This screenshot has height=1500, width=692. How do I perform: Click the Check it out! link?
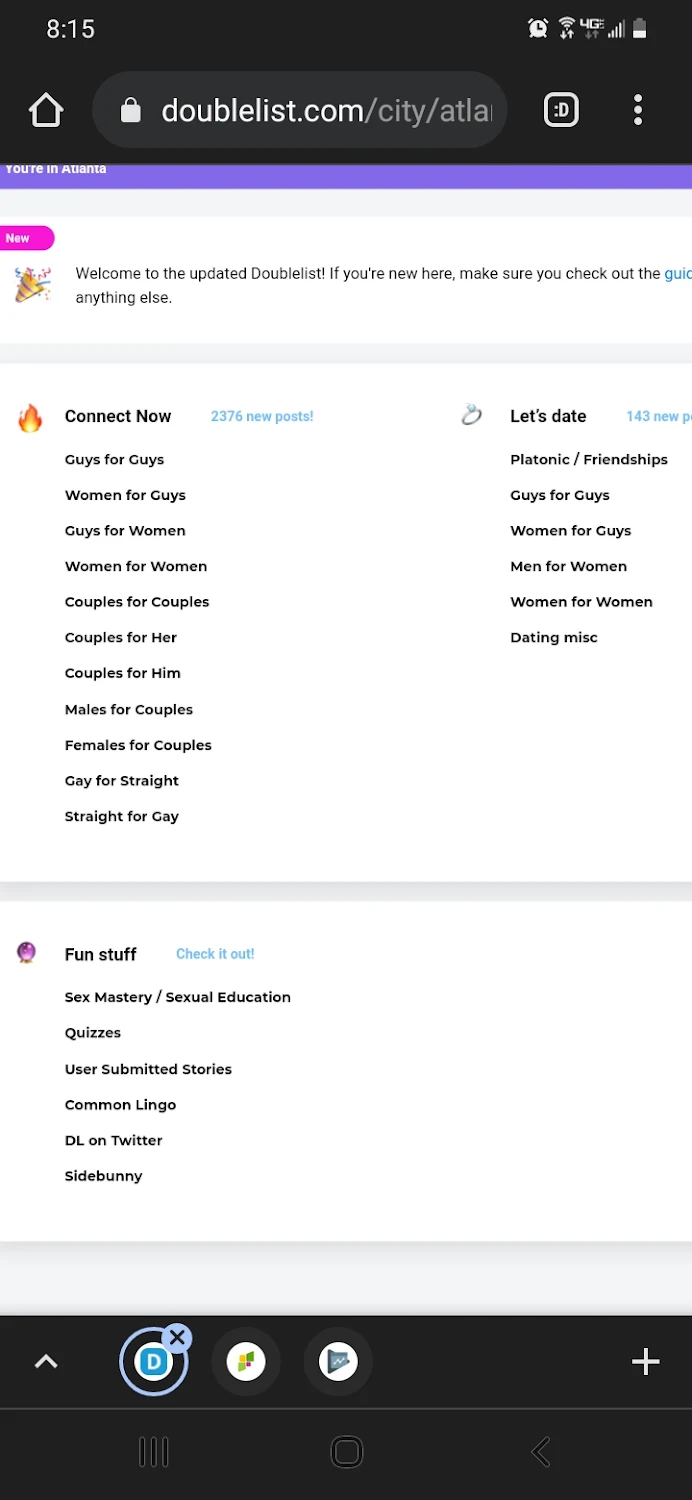[215, 954]
